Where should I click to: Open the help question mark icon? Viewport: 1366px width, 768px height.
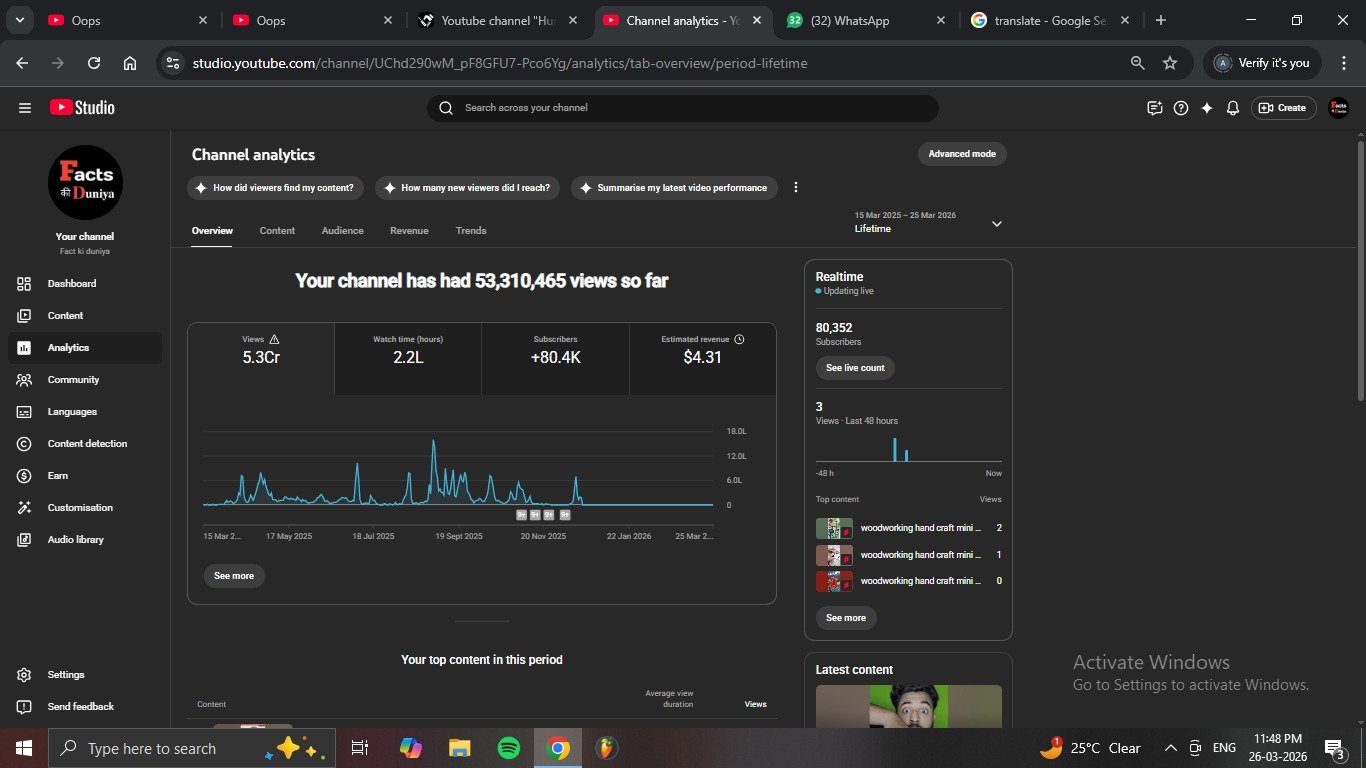coord(1181,108)
